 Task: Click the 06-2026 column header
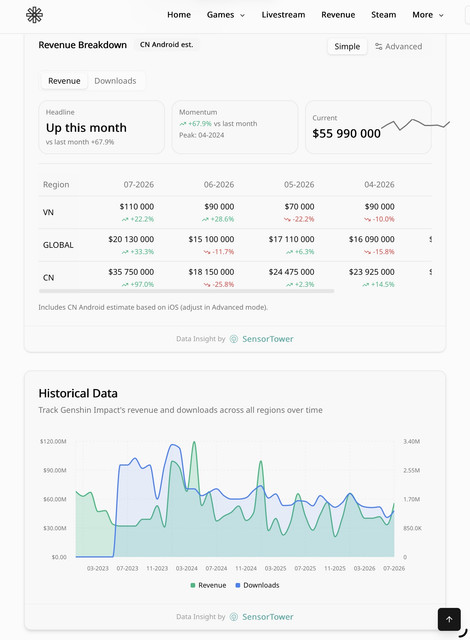point(219,184)
